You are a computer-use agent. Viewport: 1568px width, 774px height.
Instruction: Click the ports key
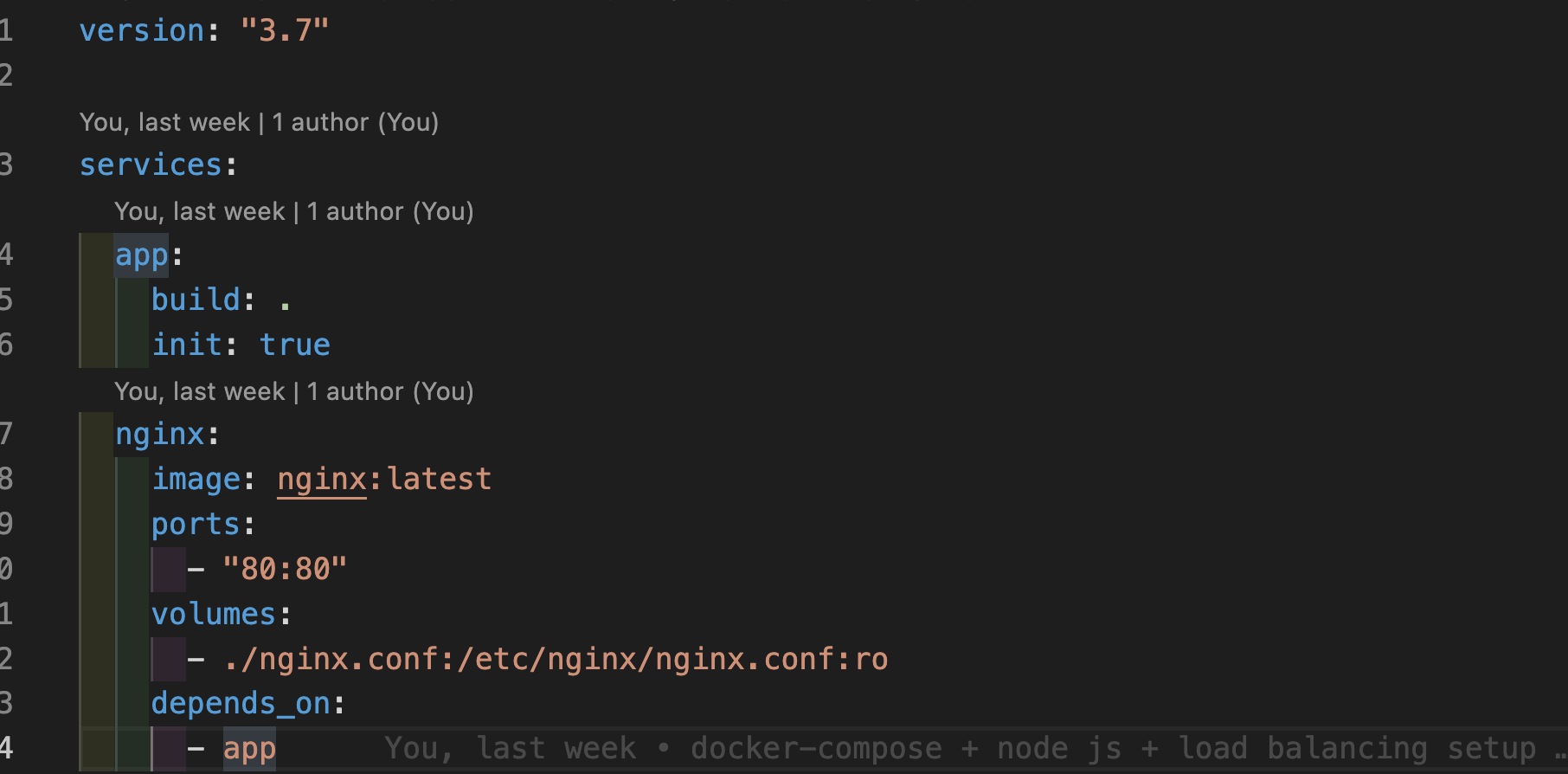196,524
